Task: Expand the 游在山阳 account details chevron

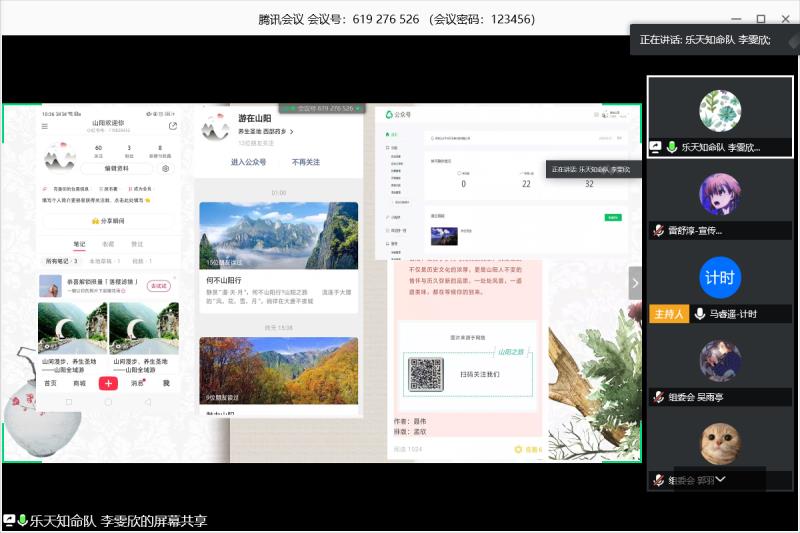Action: (293, 131)
